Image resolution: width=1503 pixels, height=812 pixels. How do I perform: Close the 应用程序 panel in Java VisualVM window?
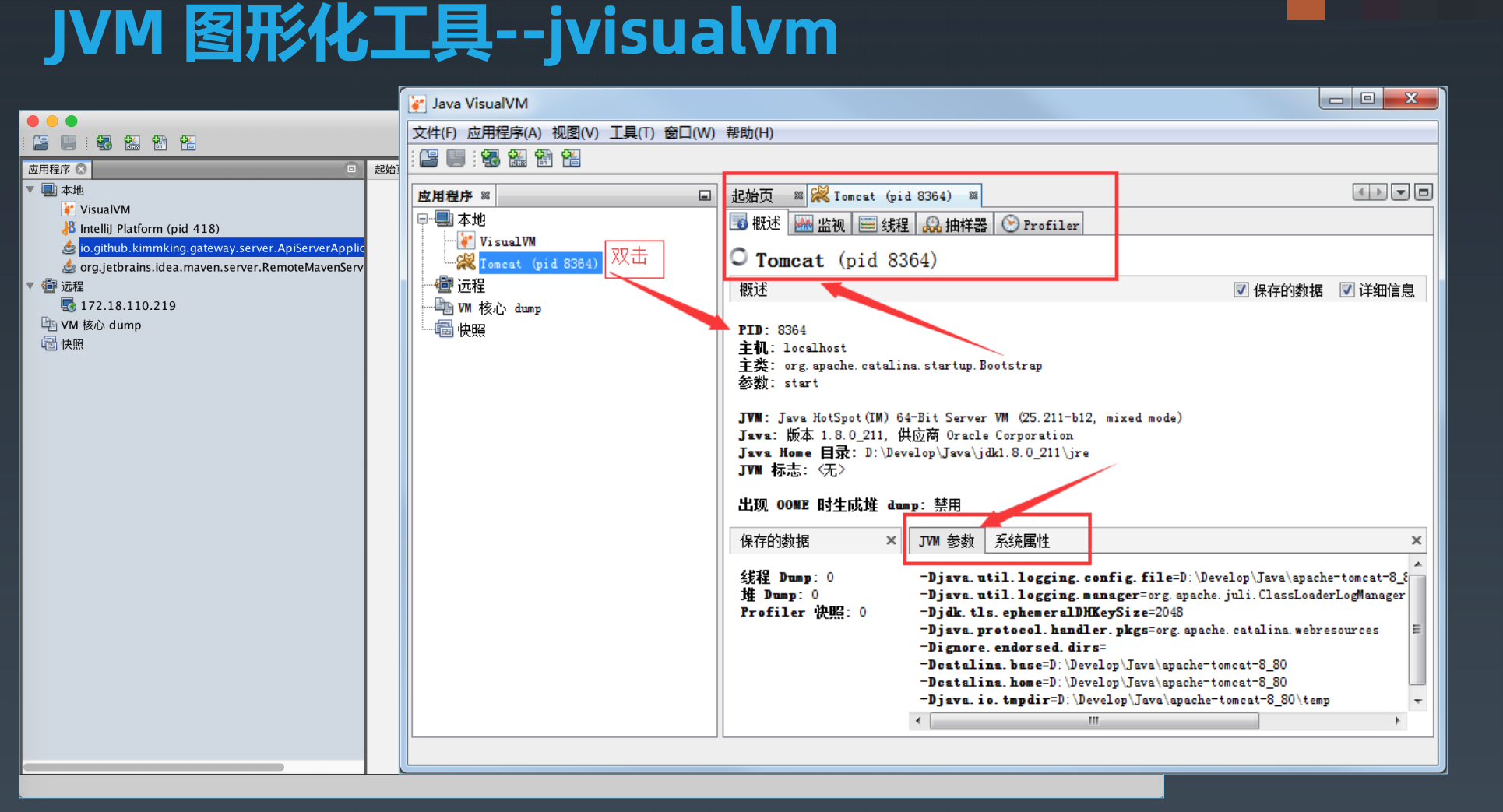tap(485, 195)
